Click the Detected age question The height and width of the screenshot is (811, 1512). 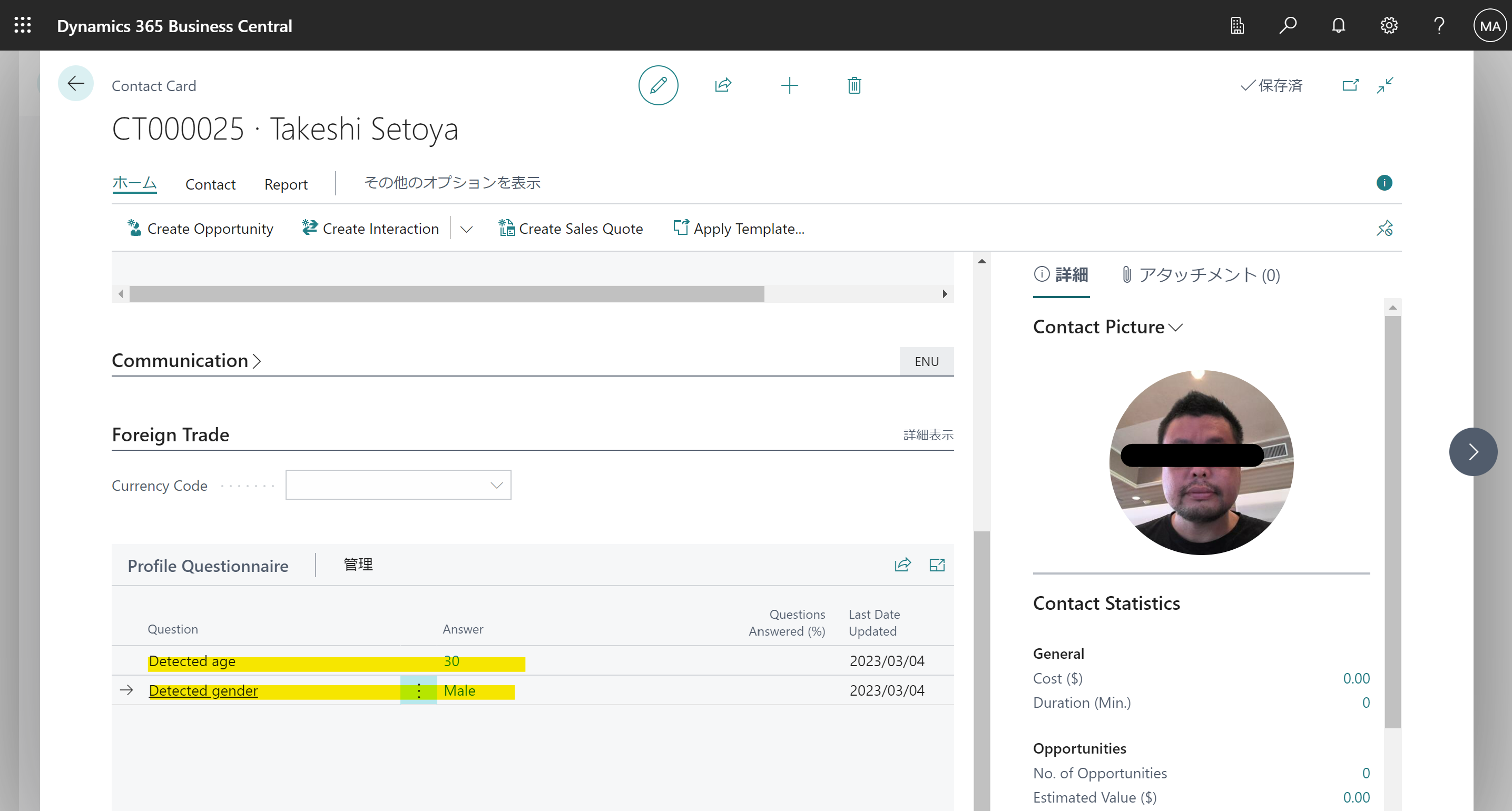coord(192,661)
